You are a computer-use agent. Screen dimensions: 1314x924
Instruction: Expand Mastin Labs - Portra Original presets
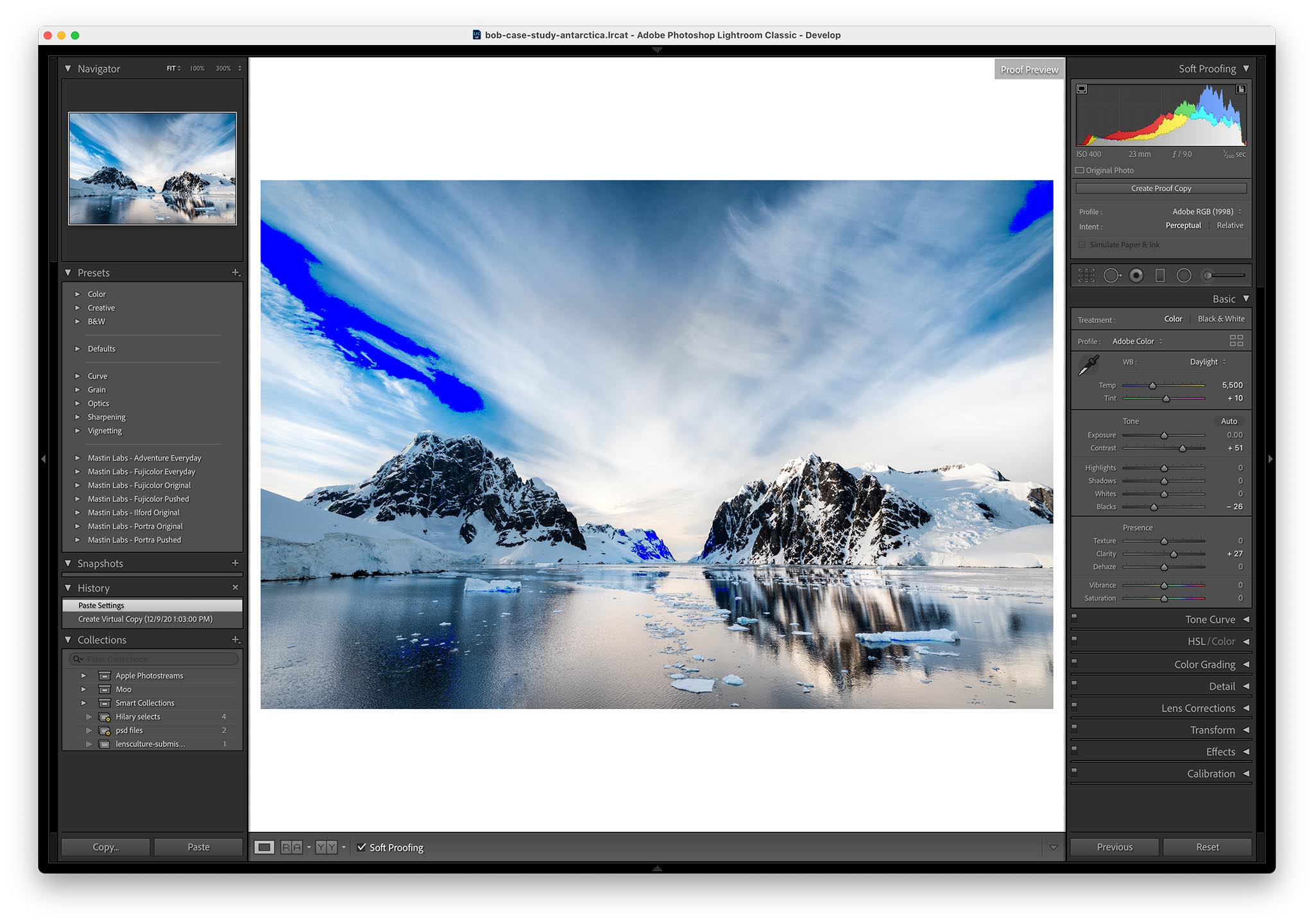[x=78, y=526]
